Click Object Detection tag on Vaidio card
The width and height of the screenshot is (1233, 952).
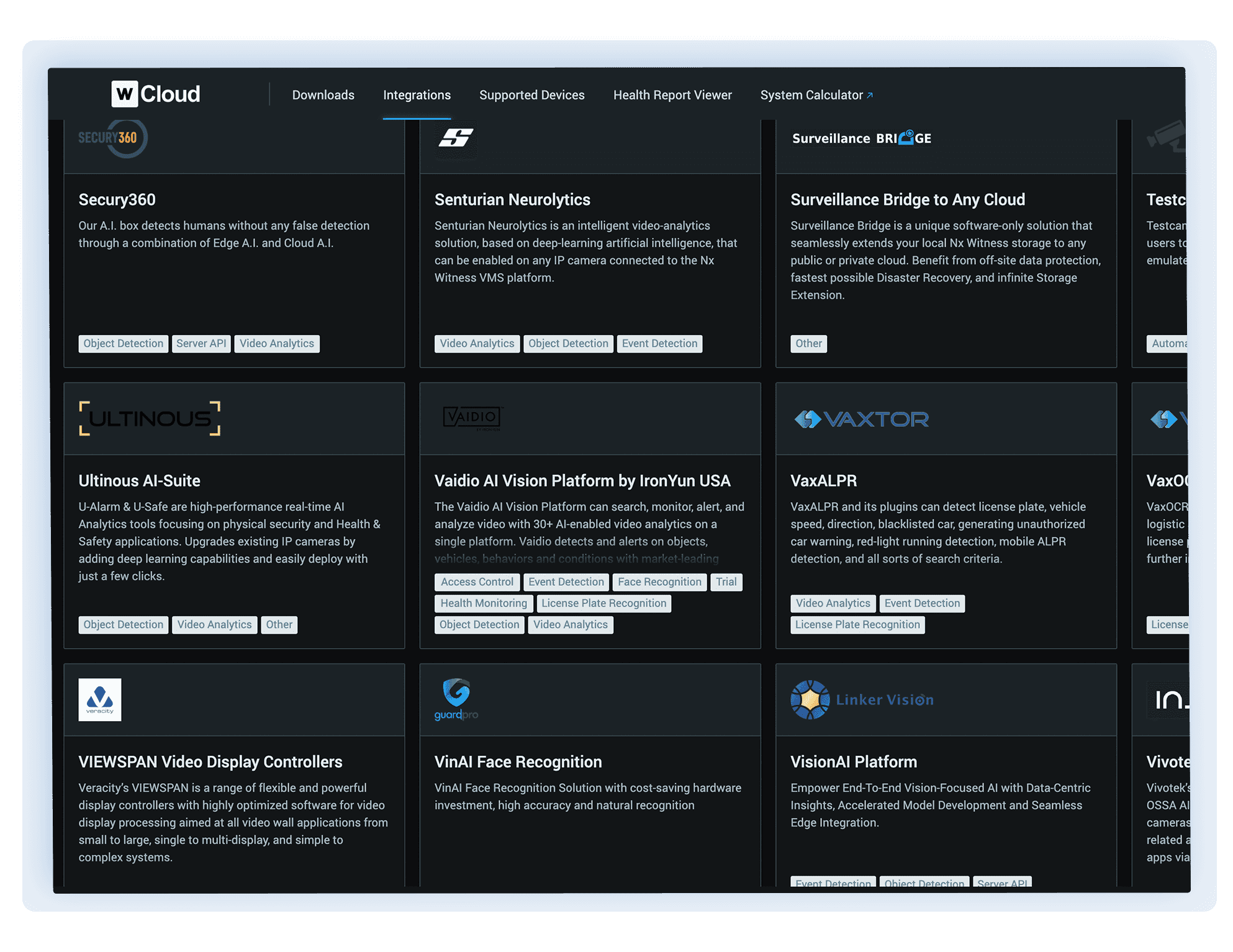[x=479, y=625]
